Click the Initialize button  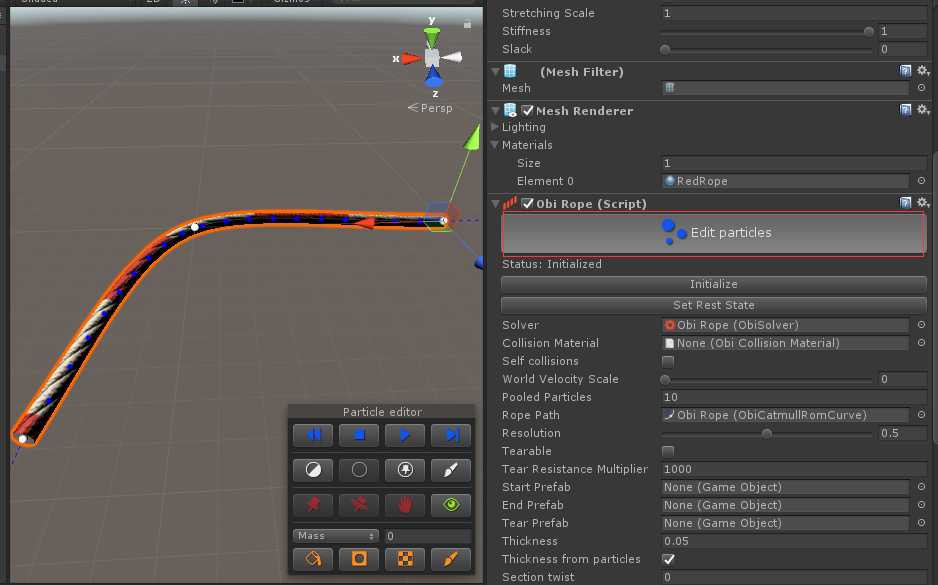[714, 284]
